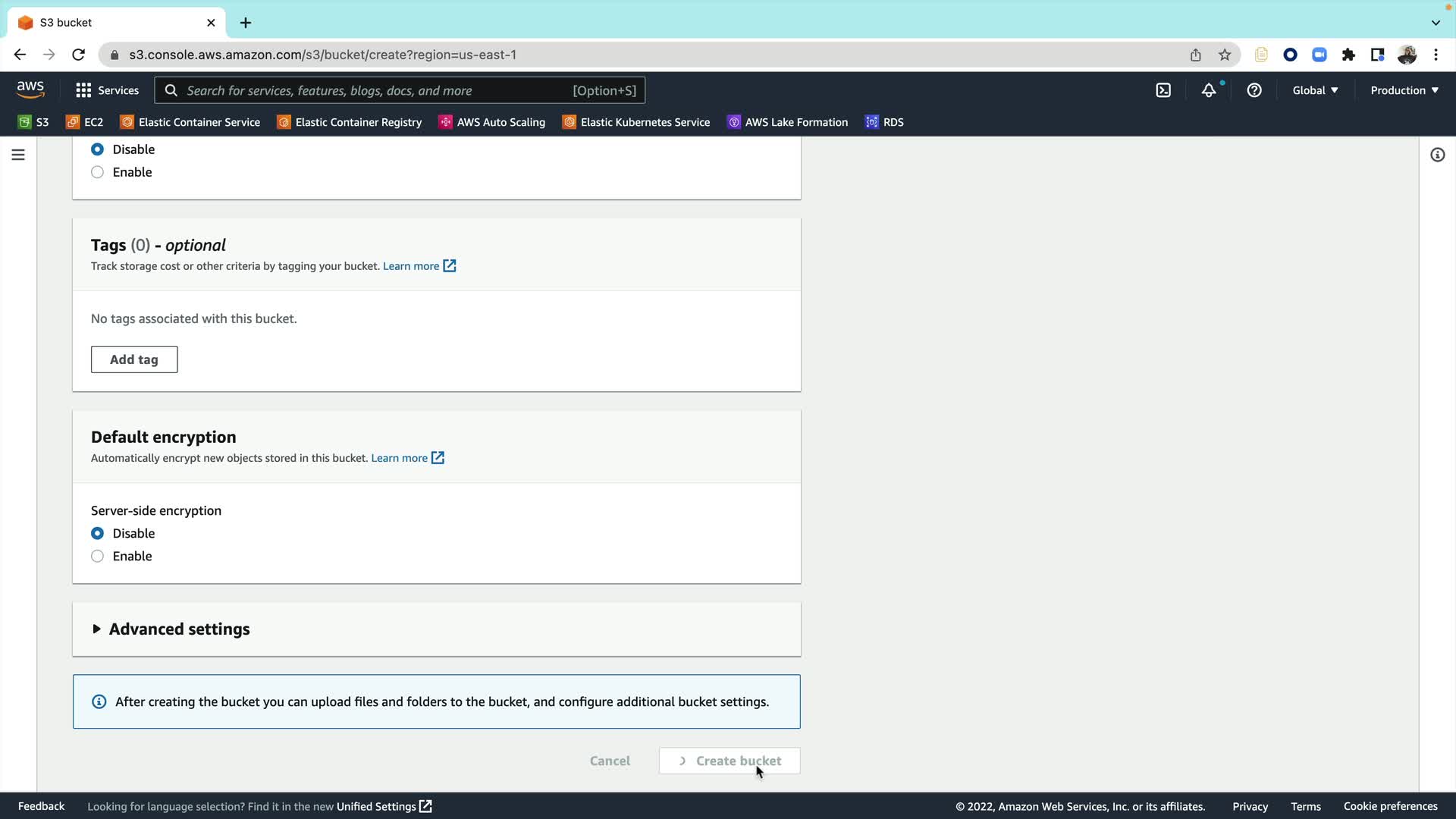Bookmark page with the star icon
The image size is (1456, 819).
1225,55
